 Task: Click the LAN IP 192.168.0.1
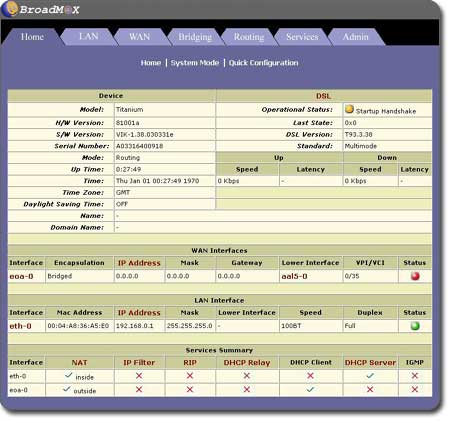[135, 326]
